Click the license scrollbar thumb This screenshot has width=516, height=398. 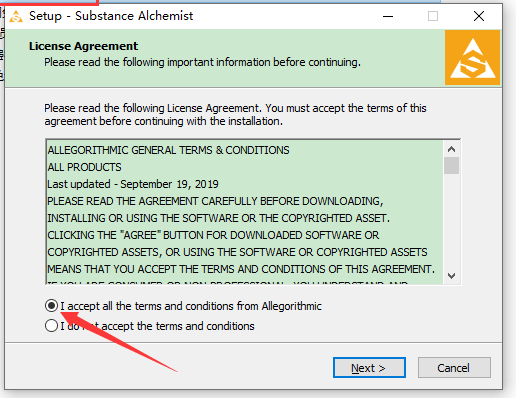(452, 166)
